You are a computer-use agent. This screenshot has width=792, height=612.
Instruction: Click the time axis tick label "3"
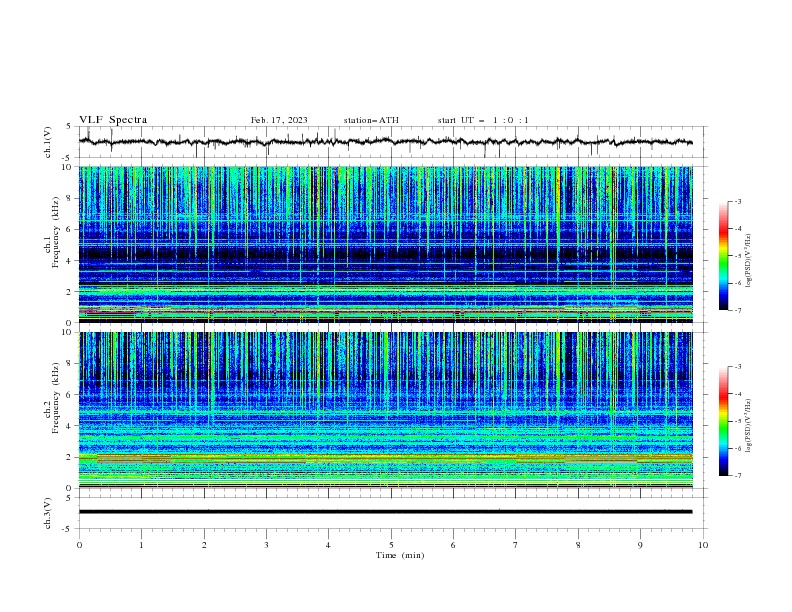tap(266, 545)
